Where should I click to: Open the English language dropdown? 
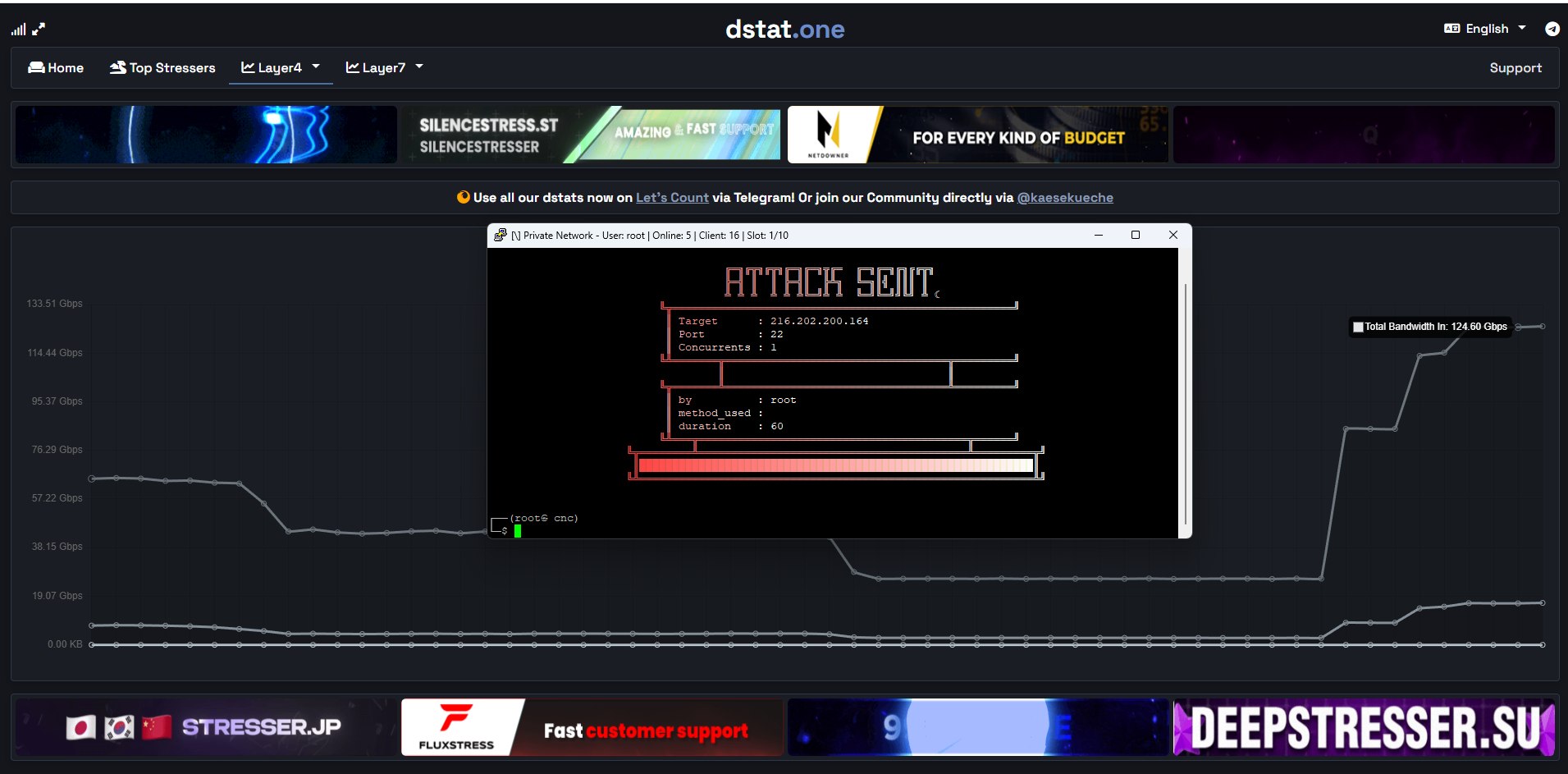click(1487, 29)
